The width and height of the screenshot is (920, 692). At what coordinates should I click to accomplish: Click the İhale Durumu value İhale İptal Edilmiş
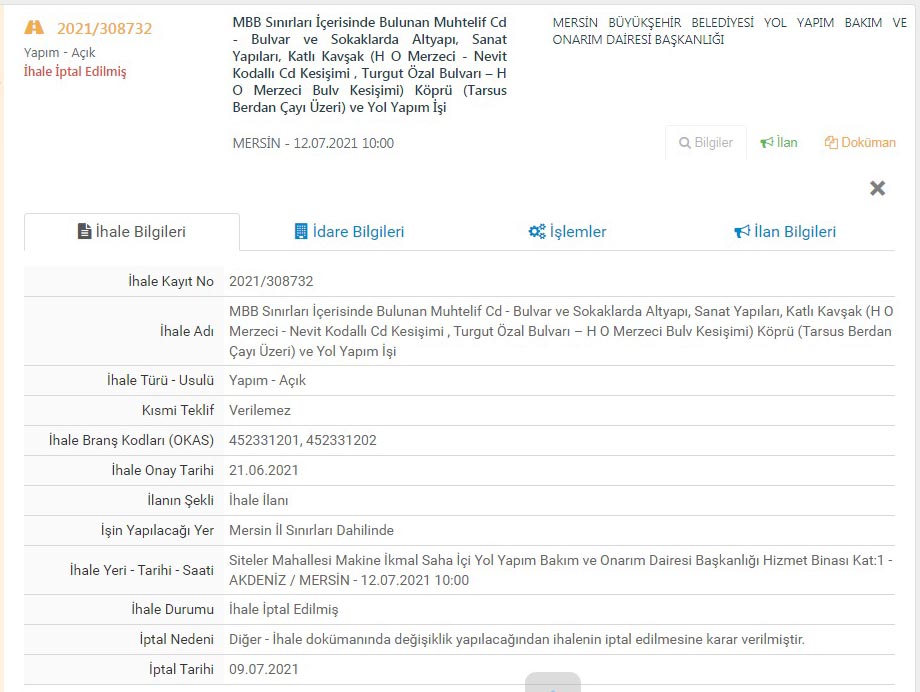pos(283,609)
